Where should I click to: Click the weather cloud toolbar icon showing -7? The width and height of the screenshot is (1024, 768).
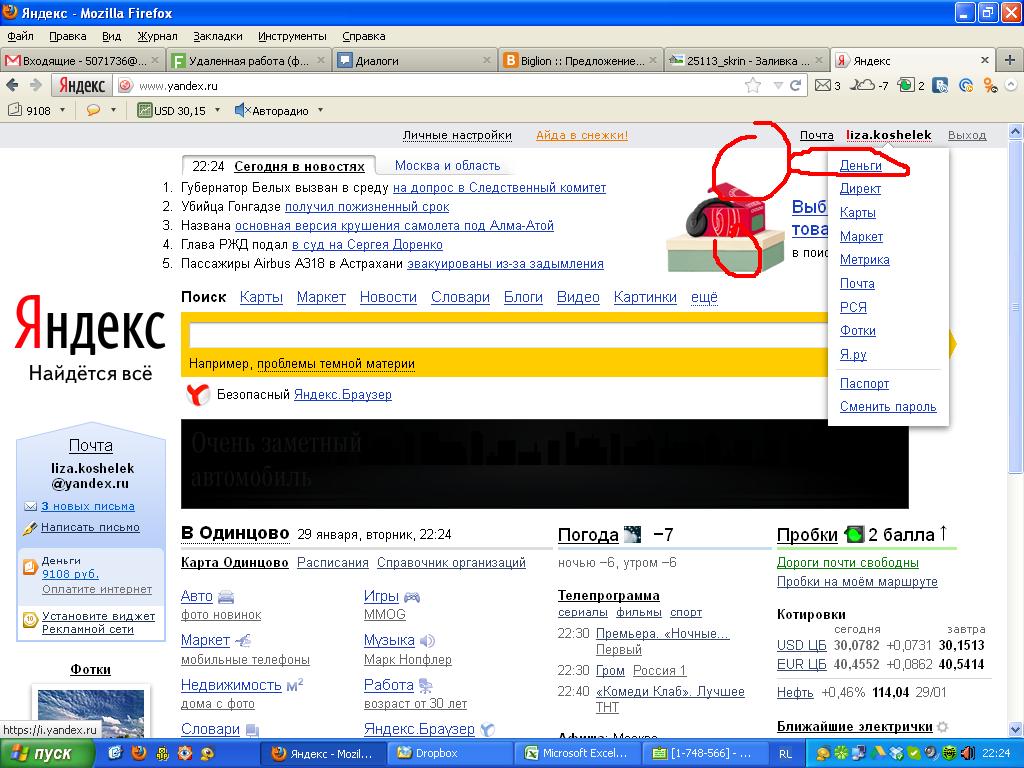[861, 85]
